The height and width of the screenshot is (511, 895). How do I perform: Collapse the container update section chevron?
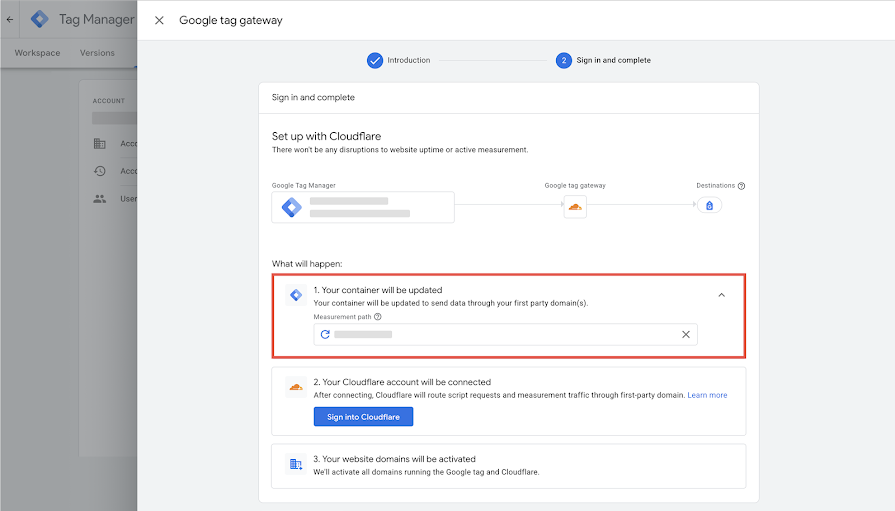click(x=721, y=295)
